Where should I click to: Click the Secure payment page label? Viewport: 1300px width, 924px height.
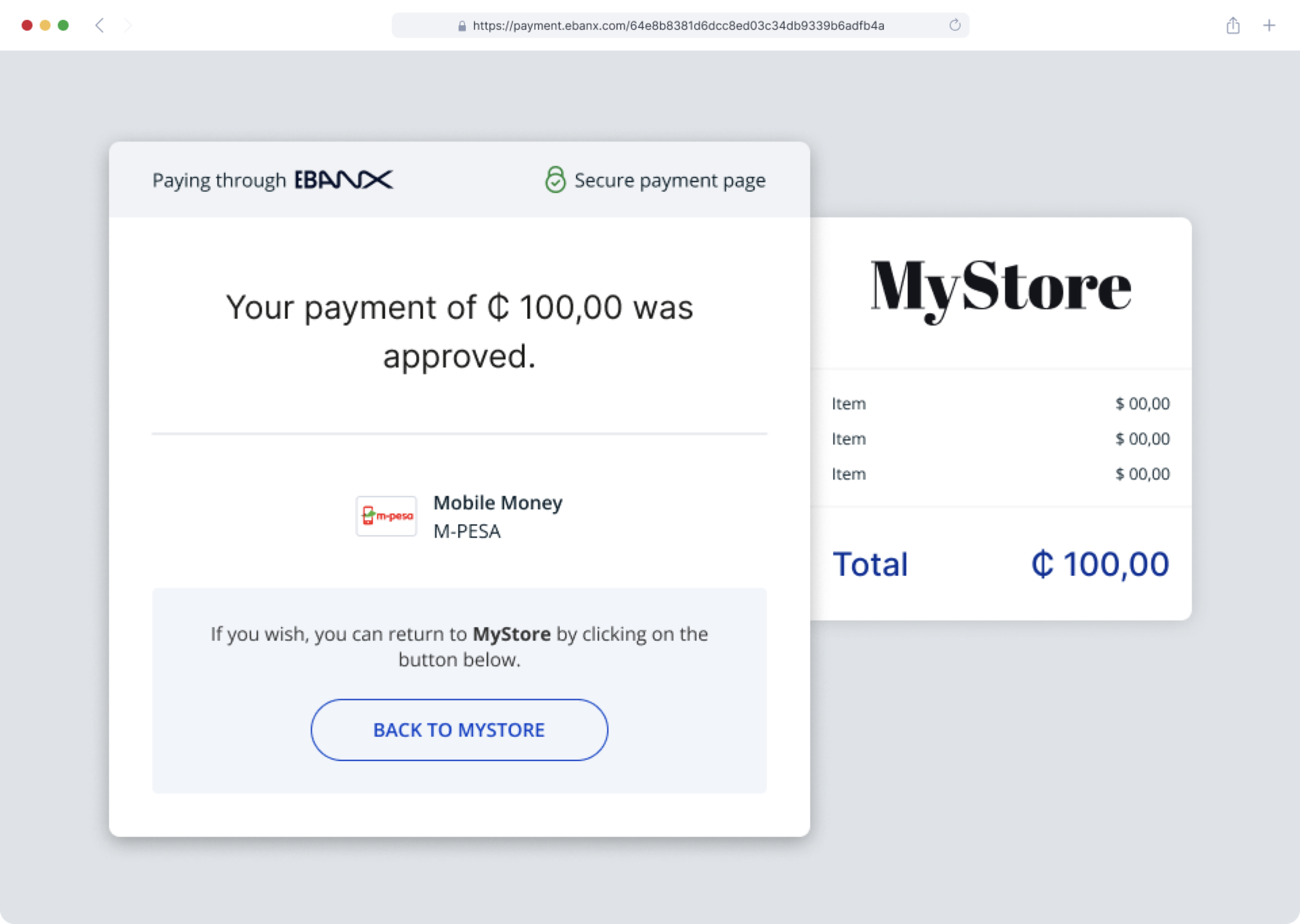[669, 180]
